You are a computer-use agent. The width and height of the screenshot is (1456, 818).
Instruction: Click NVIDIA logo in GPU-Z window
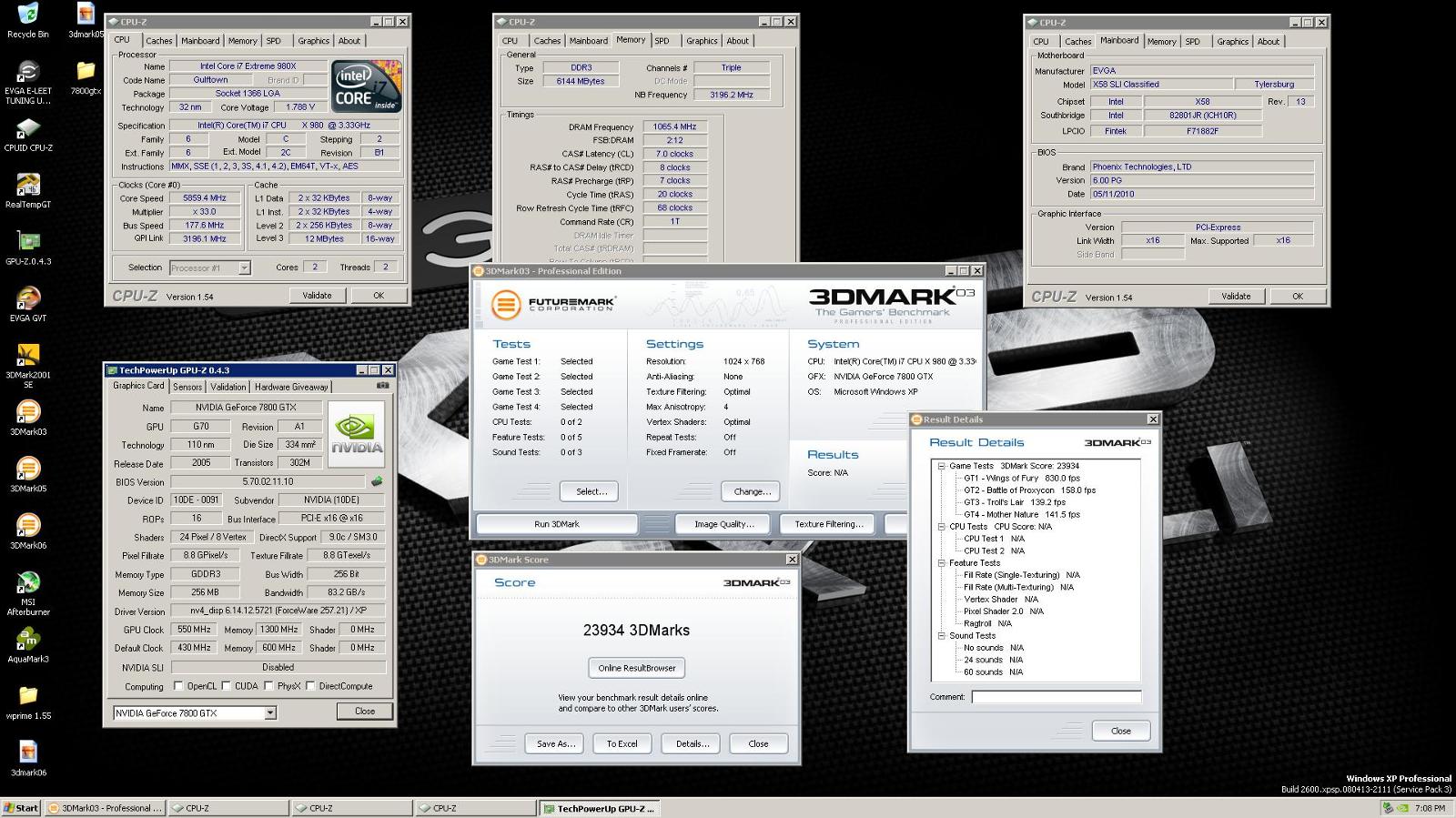point(356,434)
